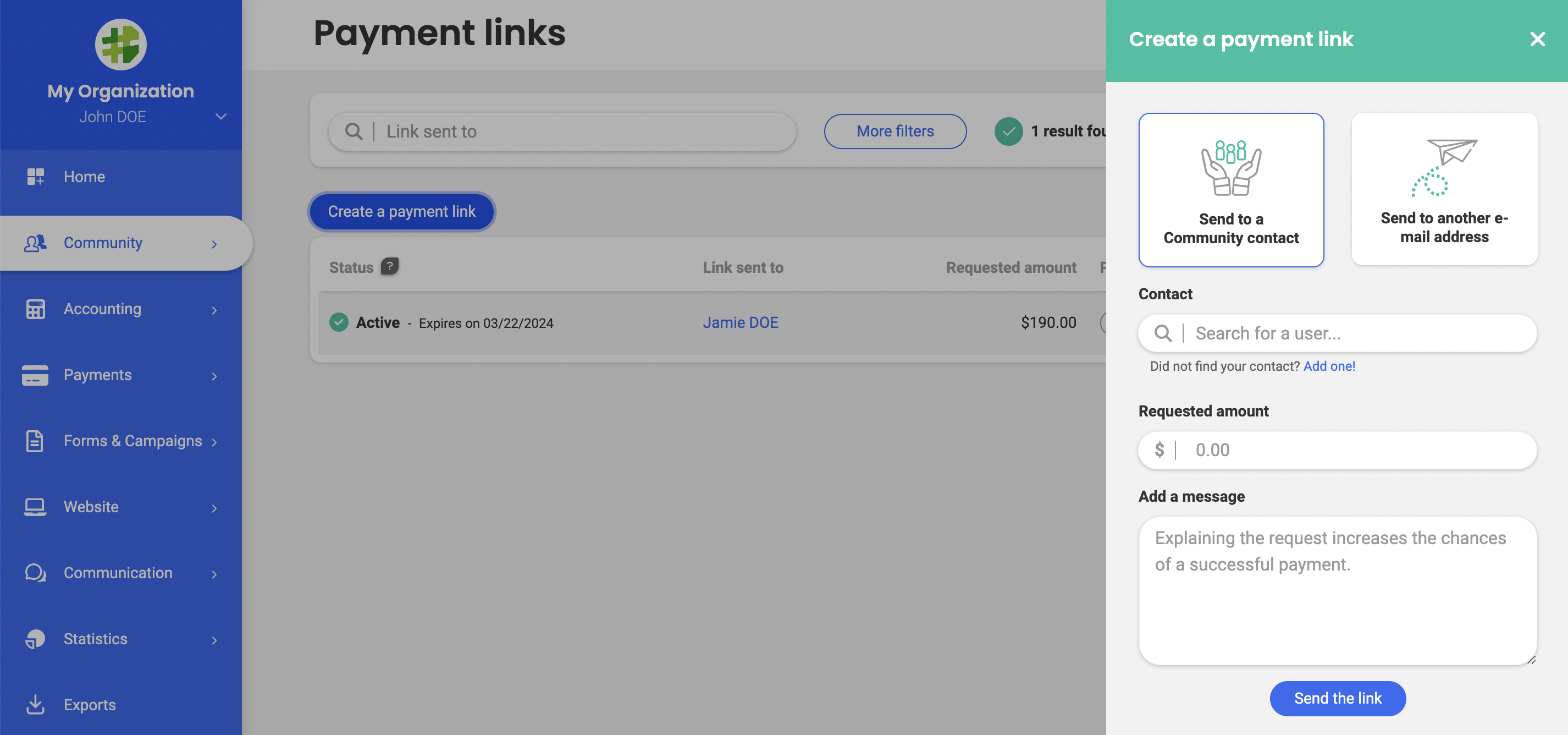The height and width of the screenshot is (735, 1568).
Task: Close the Create a payment link panel
Action: pos(1537,40)
